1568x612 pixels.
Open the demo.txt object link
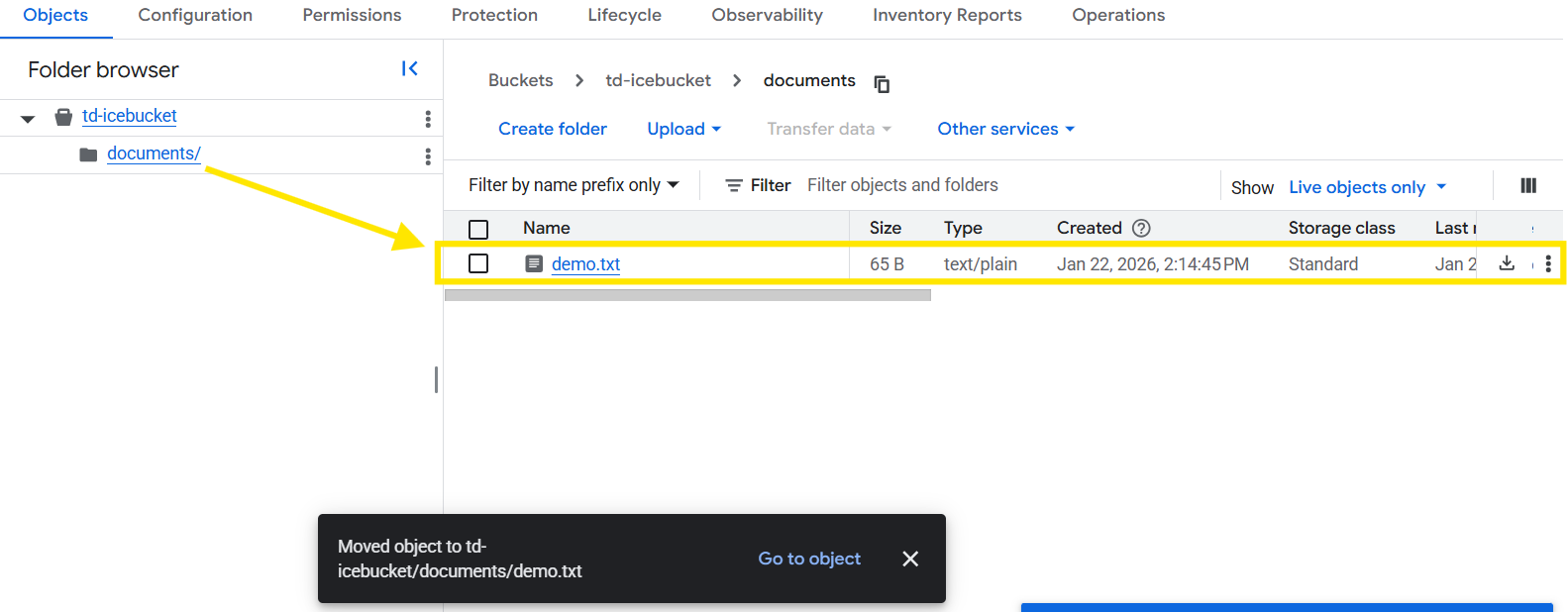[x=585, y=264]
